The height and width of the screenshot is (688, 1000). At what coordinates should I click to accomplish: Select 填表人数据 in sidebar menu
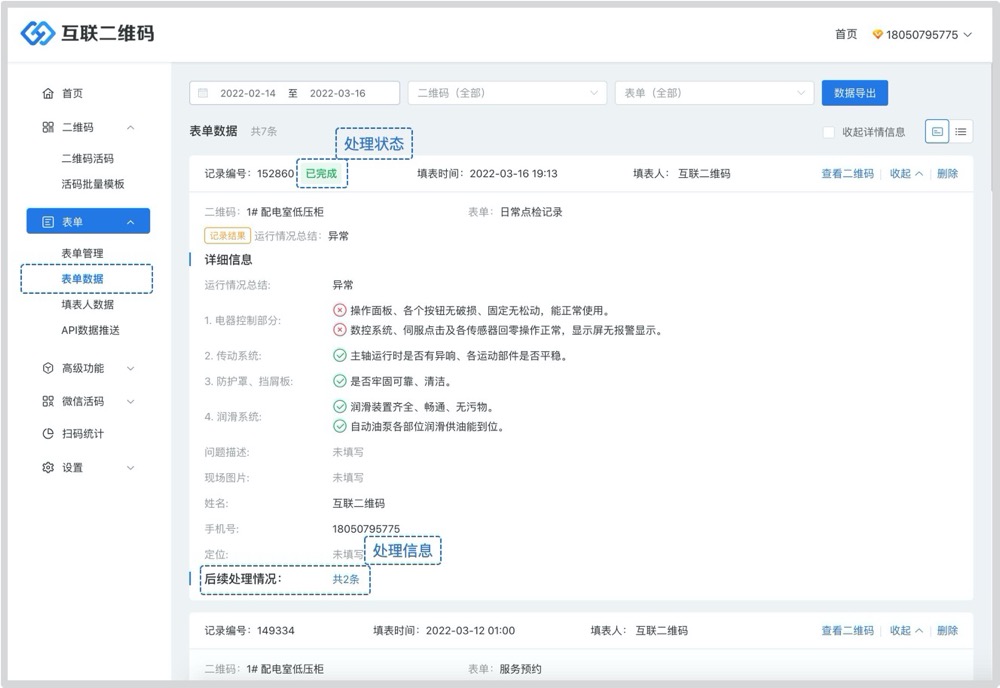87,304
